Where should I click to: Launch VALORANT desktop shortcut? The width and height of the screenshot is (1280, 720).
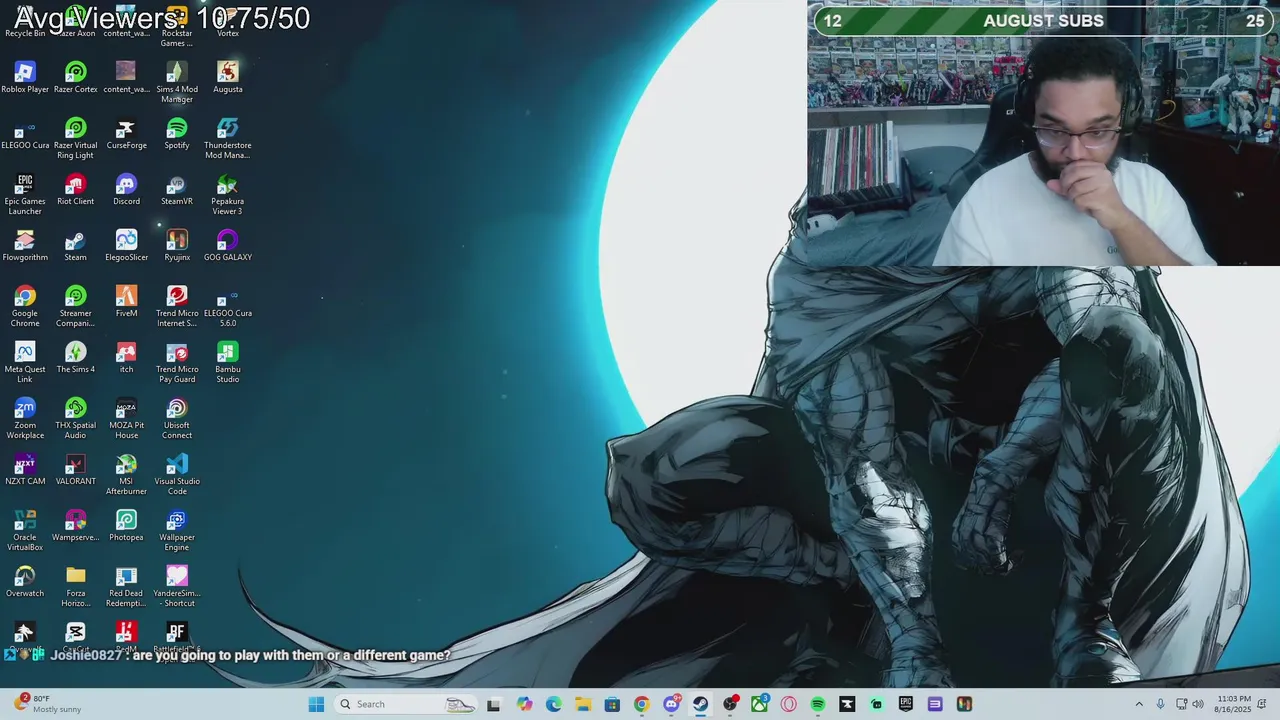coord(76,470)
